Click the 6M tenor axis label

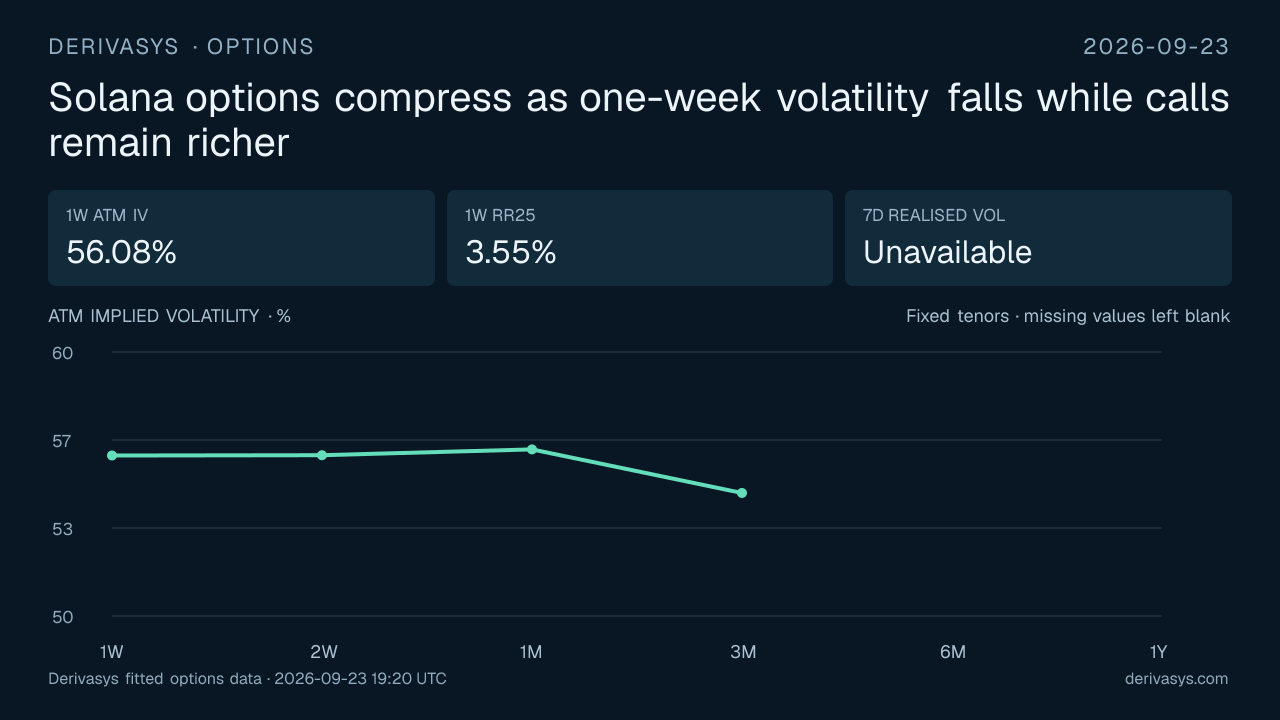953,652
